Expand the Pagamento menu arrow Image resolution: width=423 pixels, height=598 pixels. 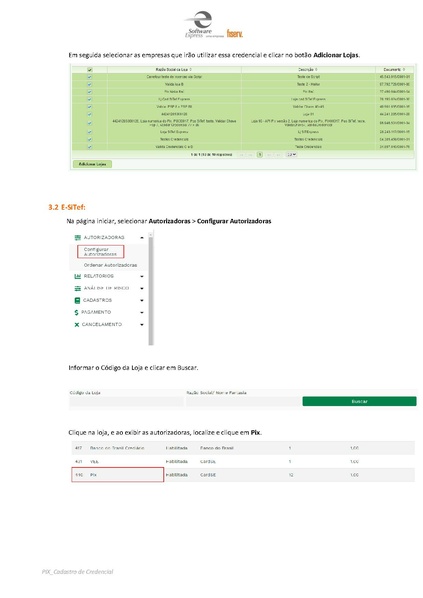142,313
